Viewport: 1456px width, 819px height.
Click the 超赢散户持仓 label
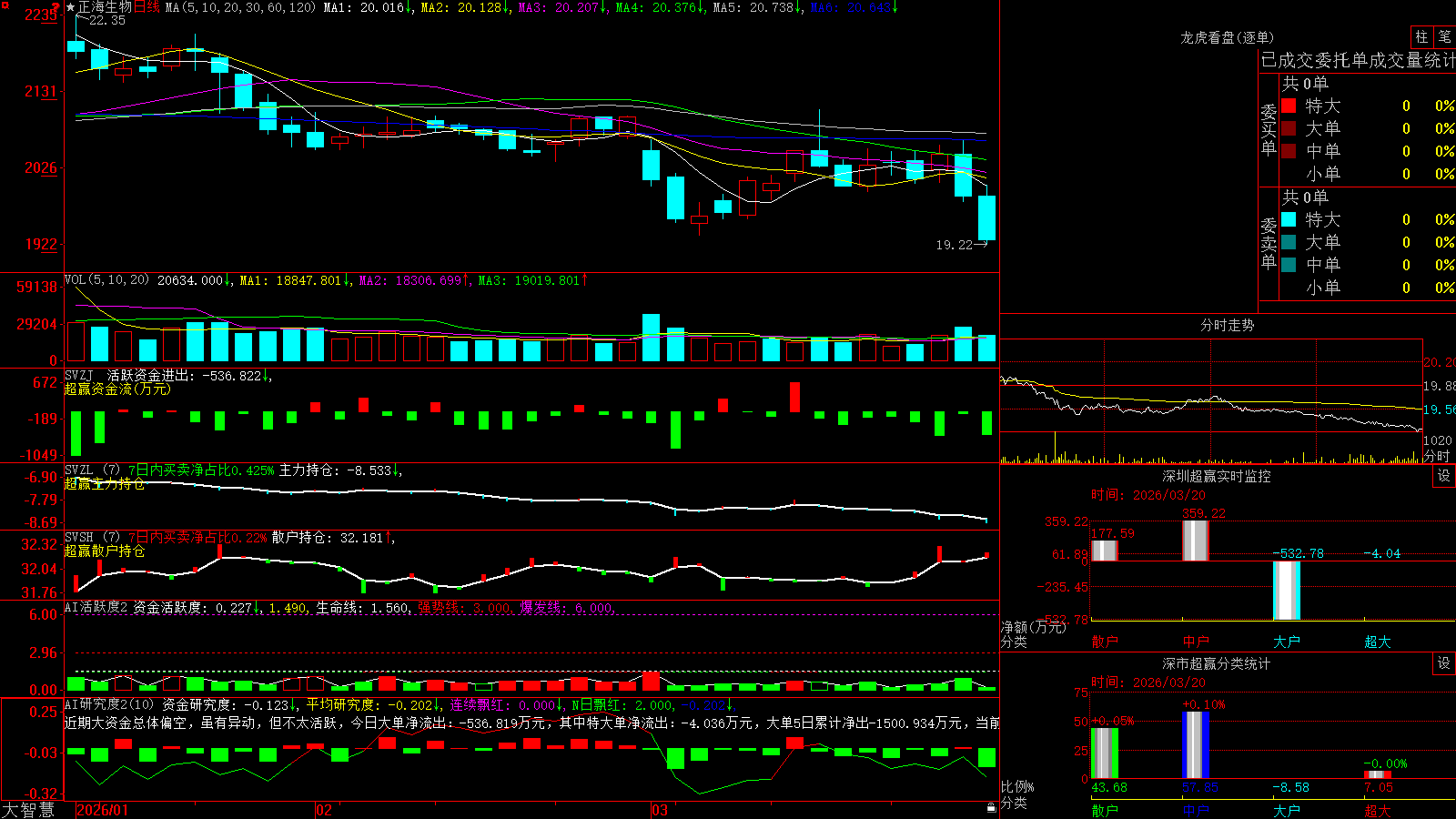(x=105, y=551)
